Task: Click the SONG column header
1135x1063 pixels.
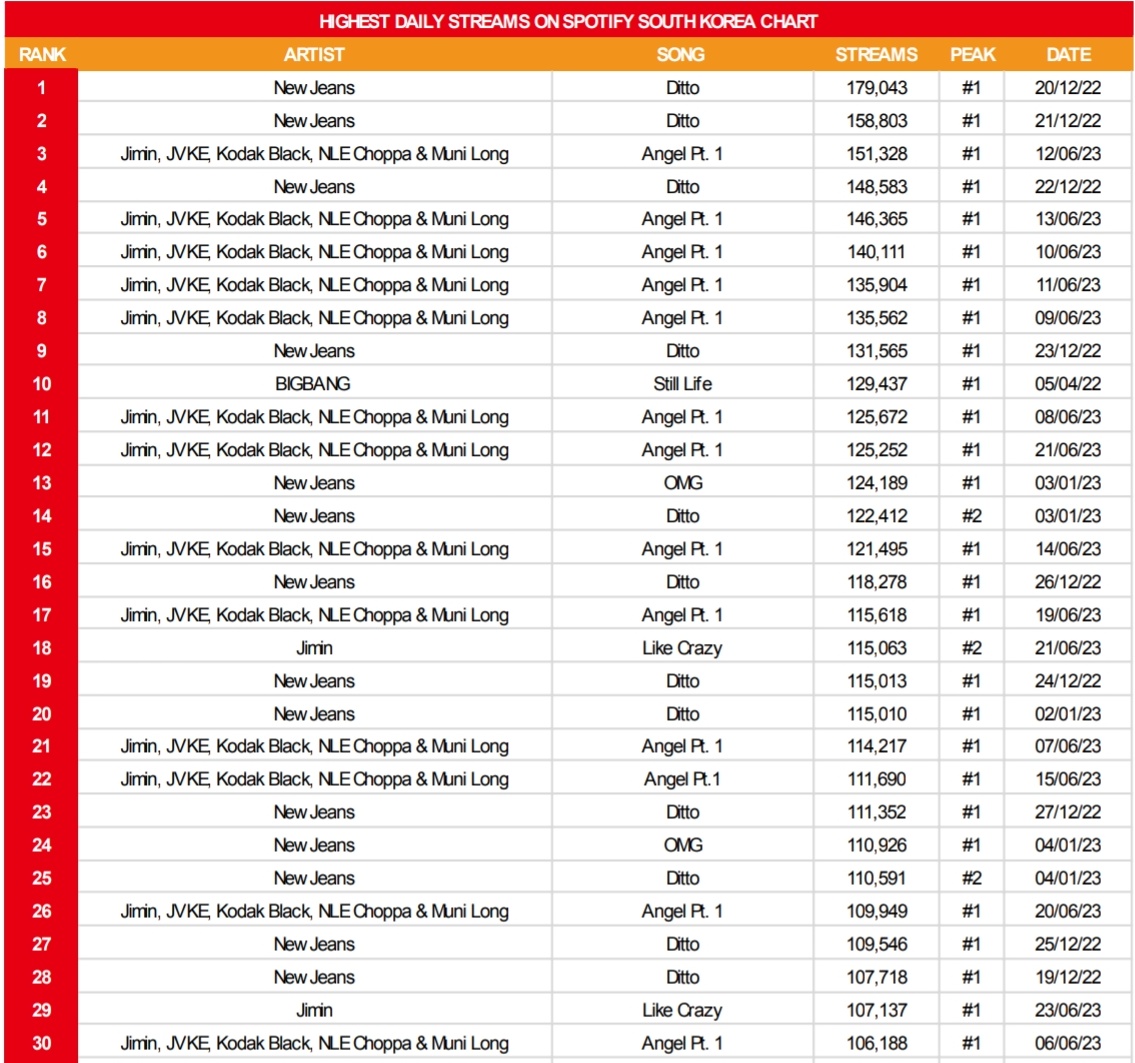Action: coord(680,54)
